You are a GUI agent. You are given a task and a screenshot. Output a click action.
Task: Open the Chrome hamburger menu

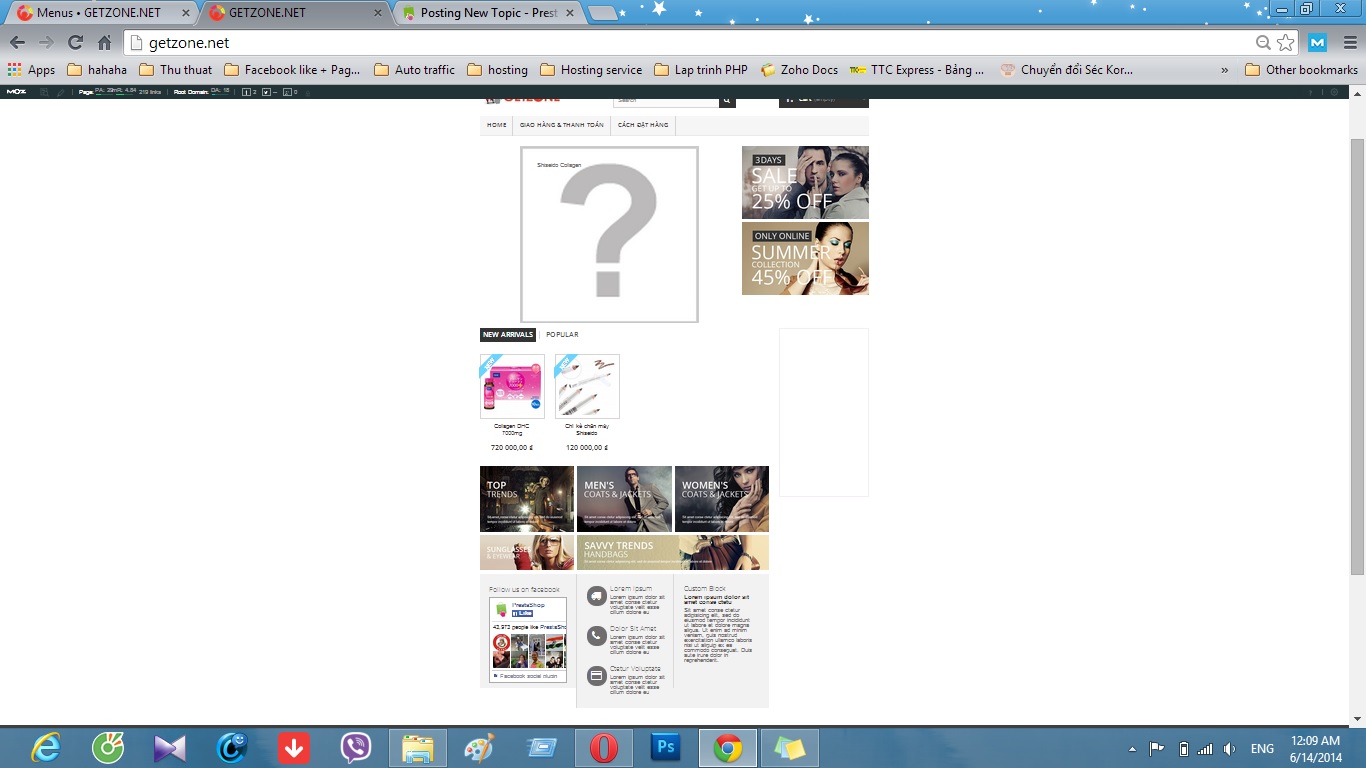1348,43
